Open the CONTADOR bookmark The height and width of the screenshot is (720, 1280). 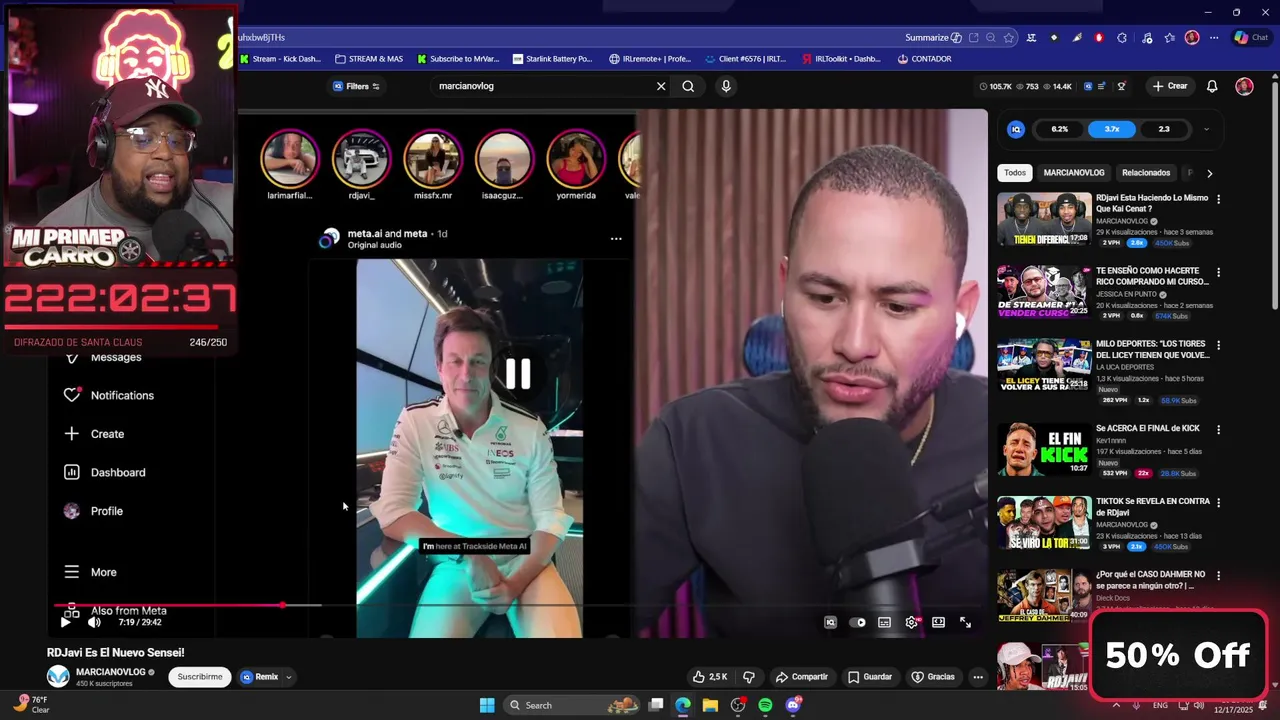point(924,59)
